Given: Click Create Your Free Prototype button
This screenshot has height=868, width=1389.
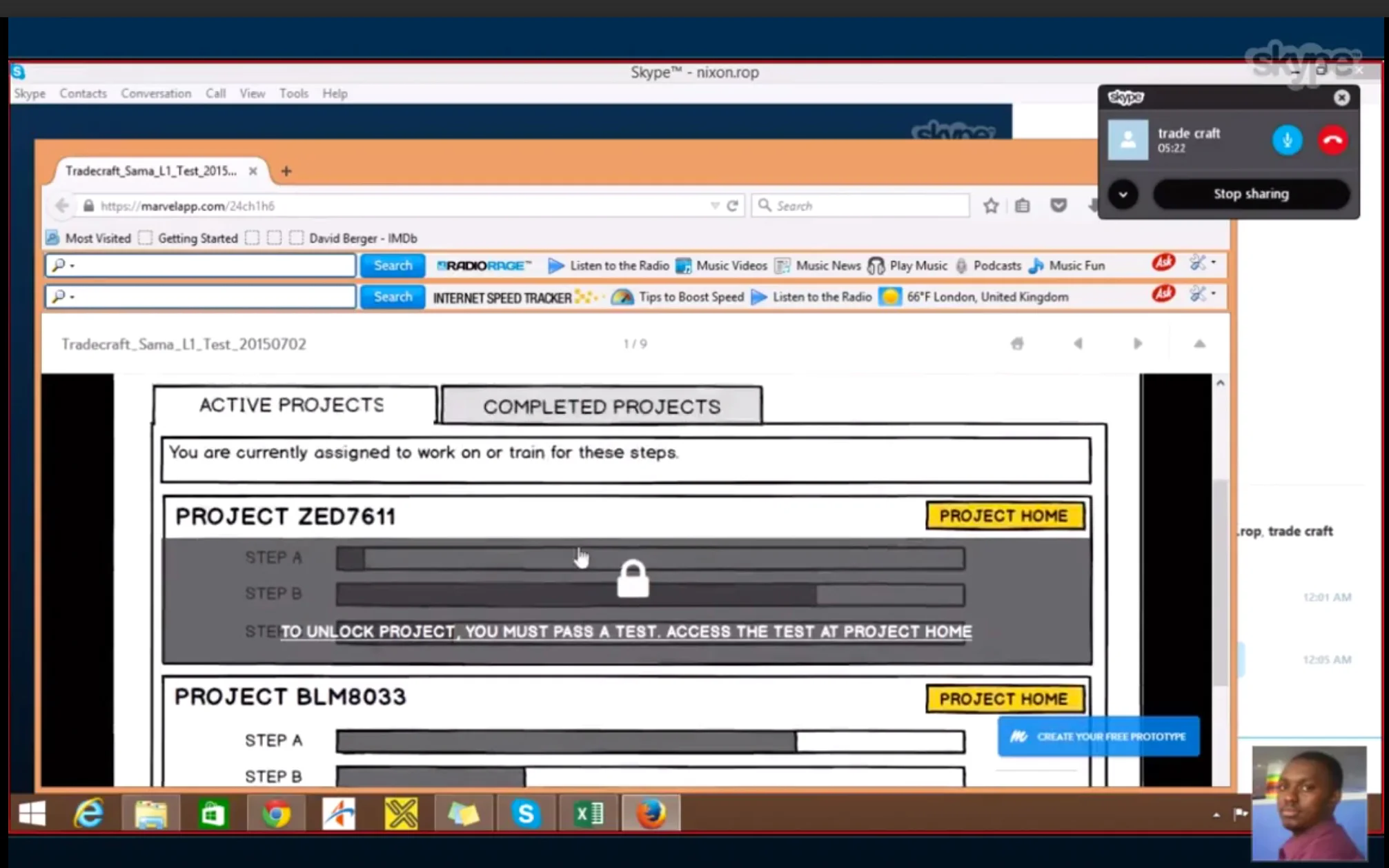Looking at the screenshot, I should pyautogui.click(x=1098, y=736).
